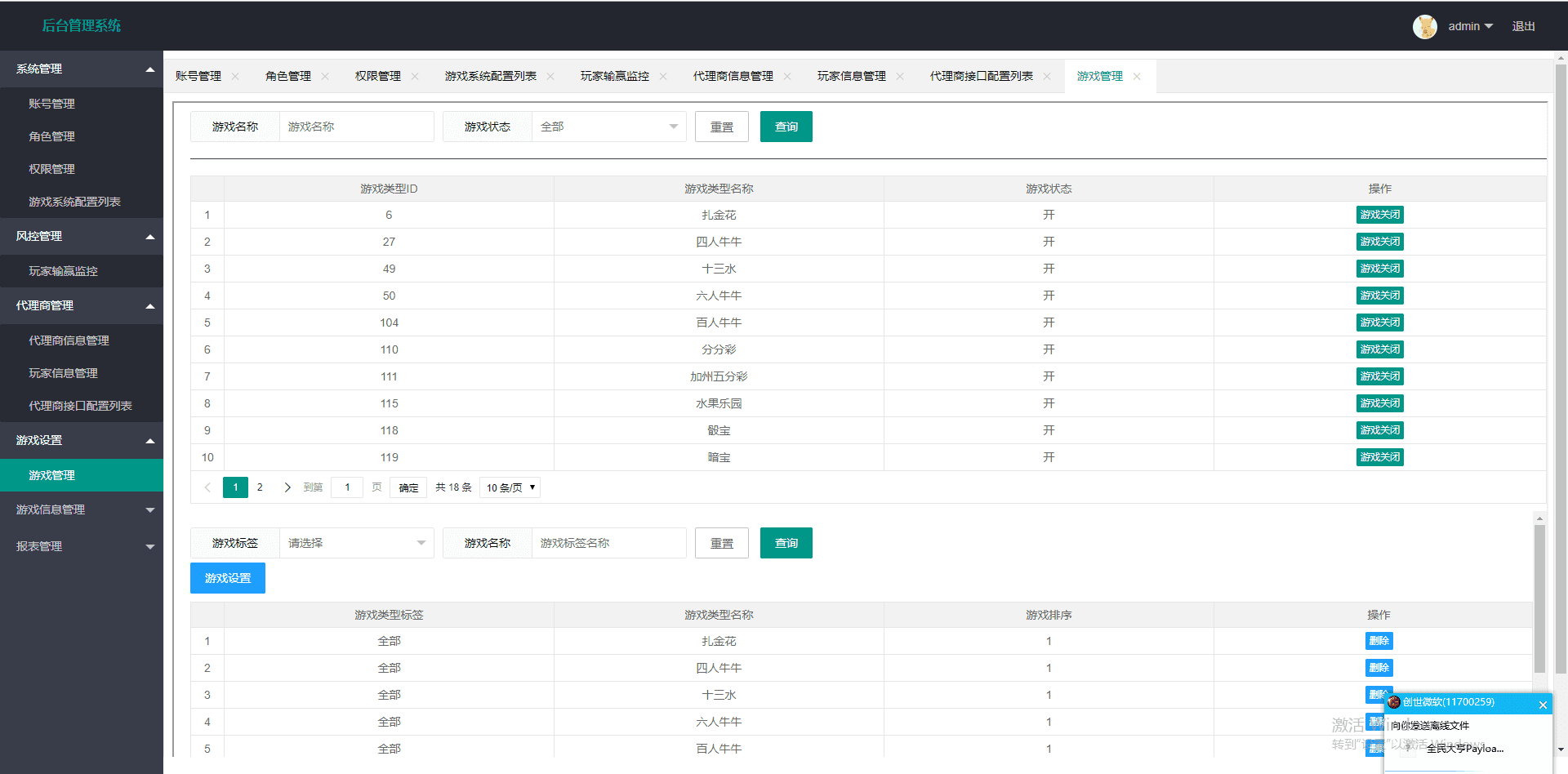1568x774 pixels.
Task: Close the 游戏管理 tab
Action: [x=1137, y=77]
